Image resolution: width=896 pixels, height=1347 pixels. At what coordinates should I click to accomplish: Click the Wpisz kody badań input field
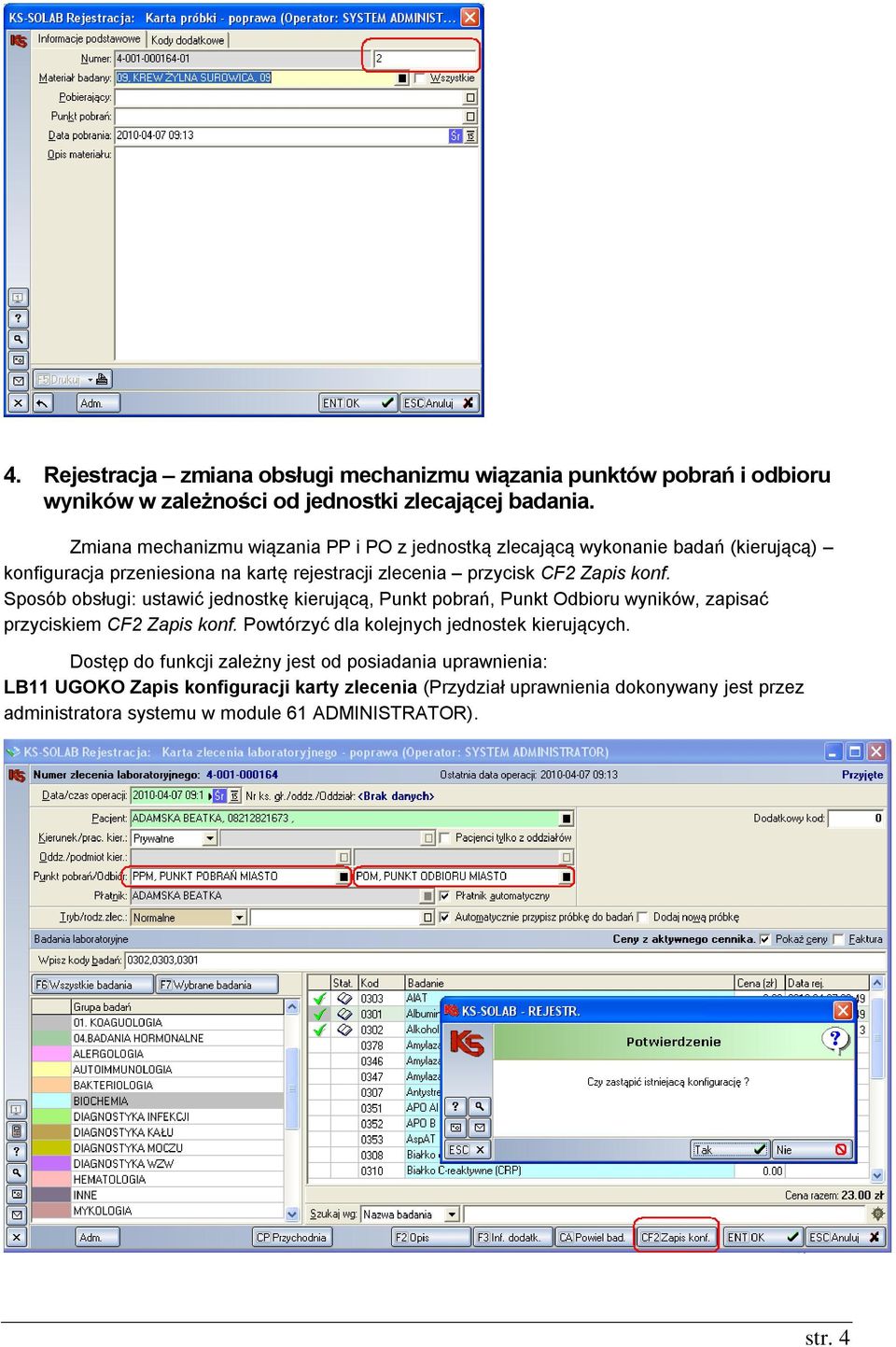(503, 961)
